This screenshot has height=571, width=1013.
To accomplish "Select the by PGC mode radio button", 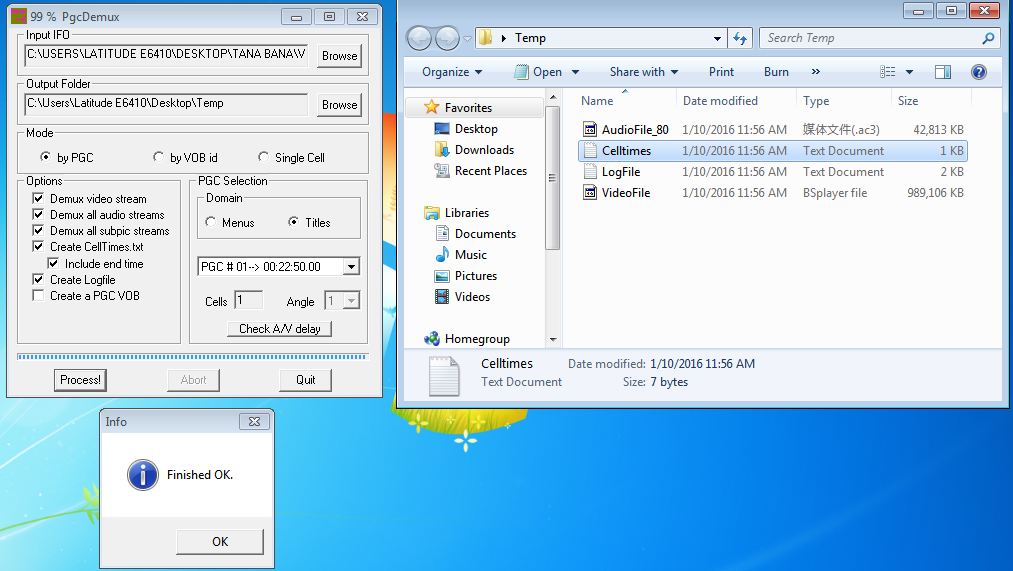I will 45,157.
